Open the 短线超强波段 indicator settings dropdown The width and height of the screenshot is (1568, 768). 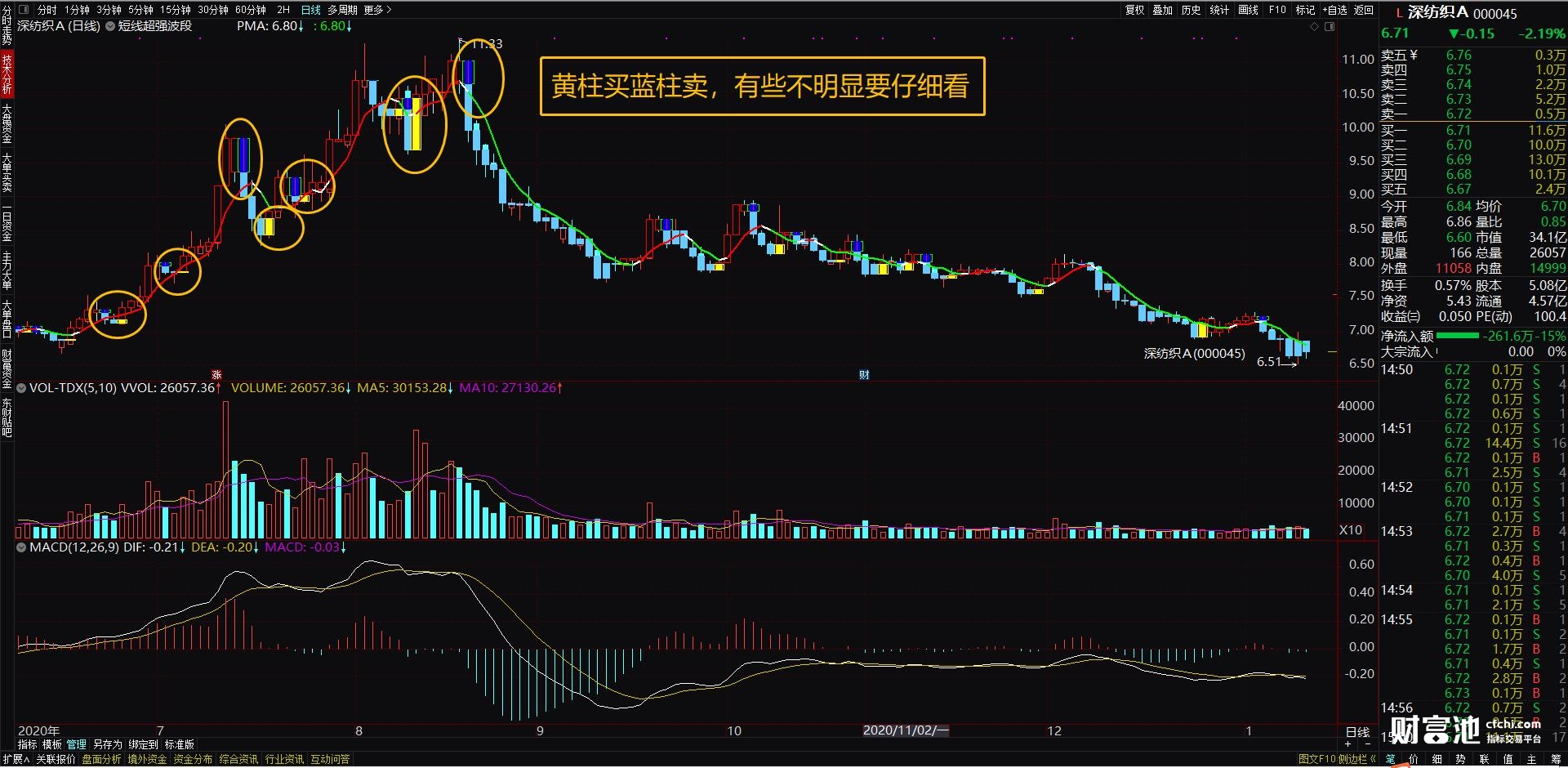pos(109,26)
